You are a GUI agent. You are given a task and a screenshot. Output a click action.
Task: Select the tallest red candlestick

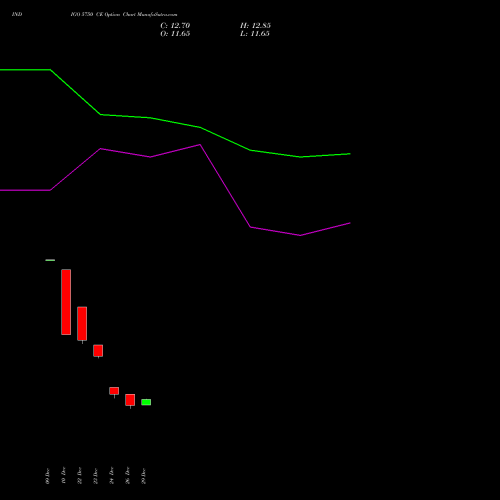[x=66, y=302]
